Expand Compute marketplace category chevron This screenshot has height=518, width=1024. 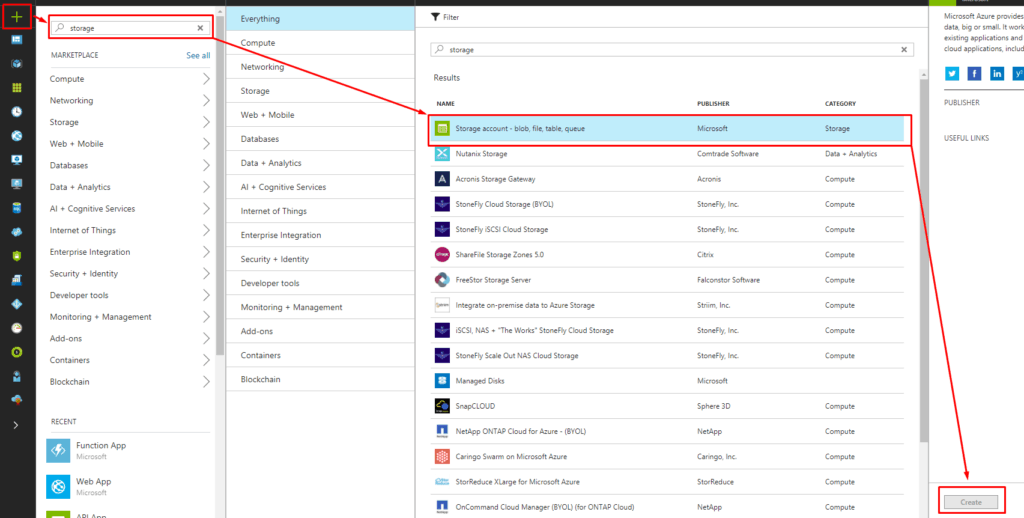click(206, 79)
